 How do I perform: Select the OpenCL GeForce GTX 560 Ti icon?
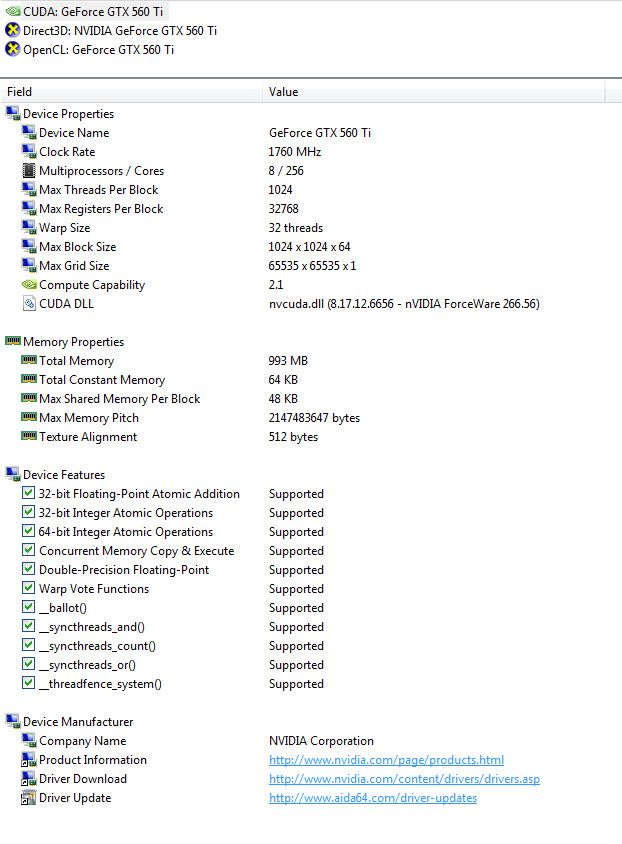pos(12,50)
